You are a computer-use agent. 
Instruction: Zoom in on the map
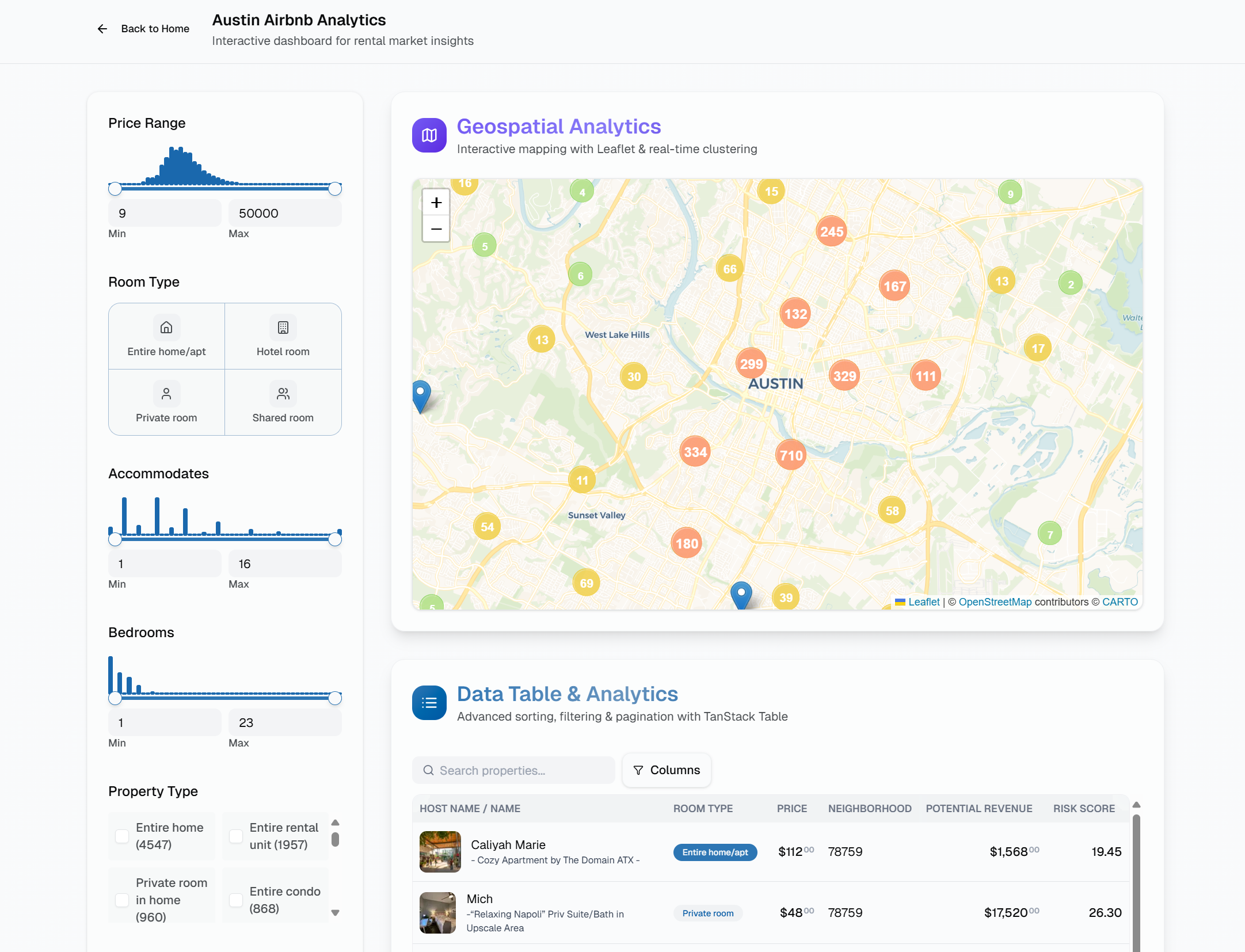tap(436, 203)
